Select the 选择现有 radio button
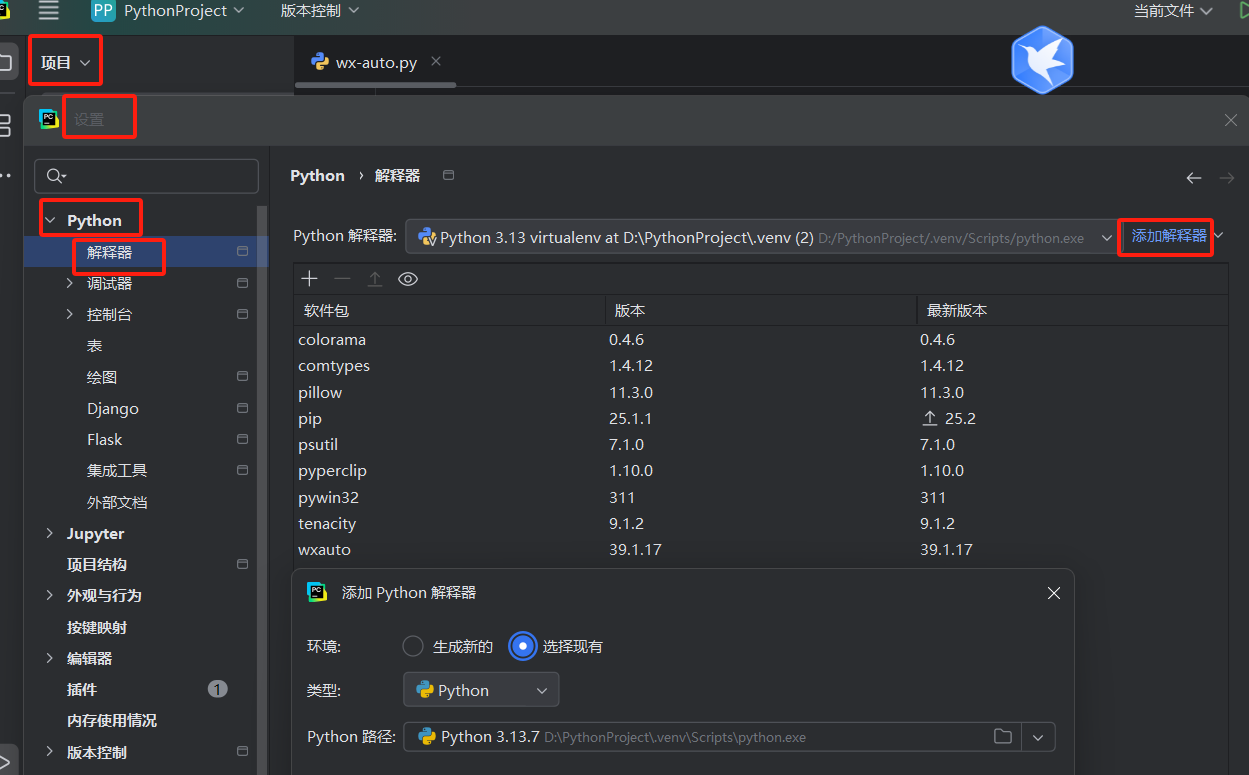The width and height of the screenshot is (1249, 775). pos(523,646)
